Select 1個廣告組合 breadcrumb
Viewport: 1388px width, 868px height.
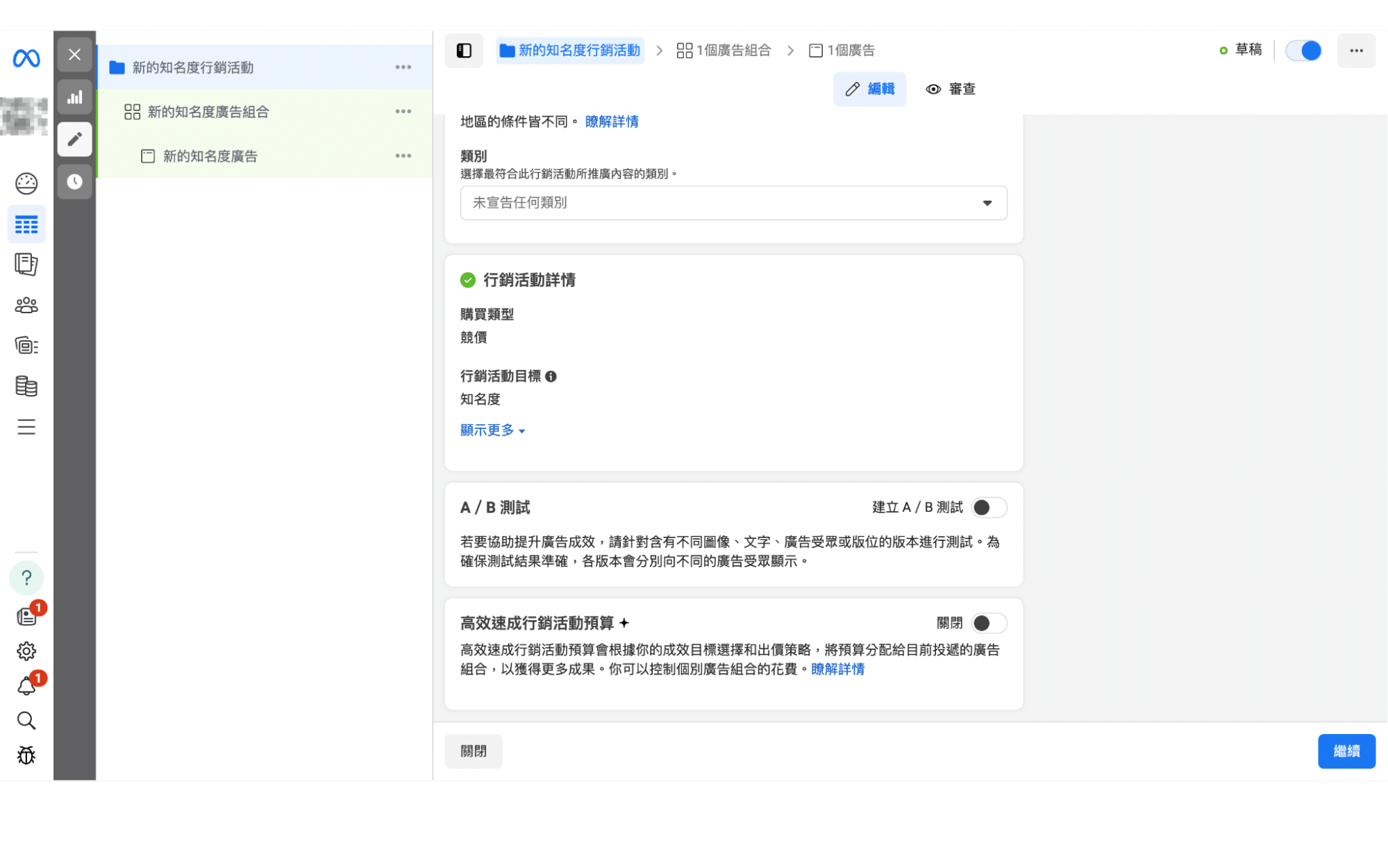click(x=724, y=51)
